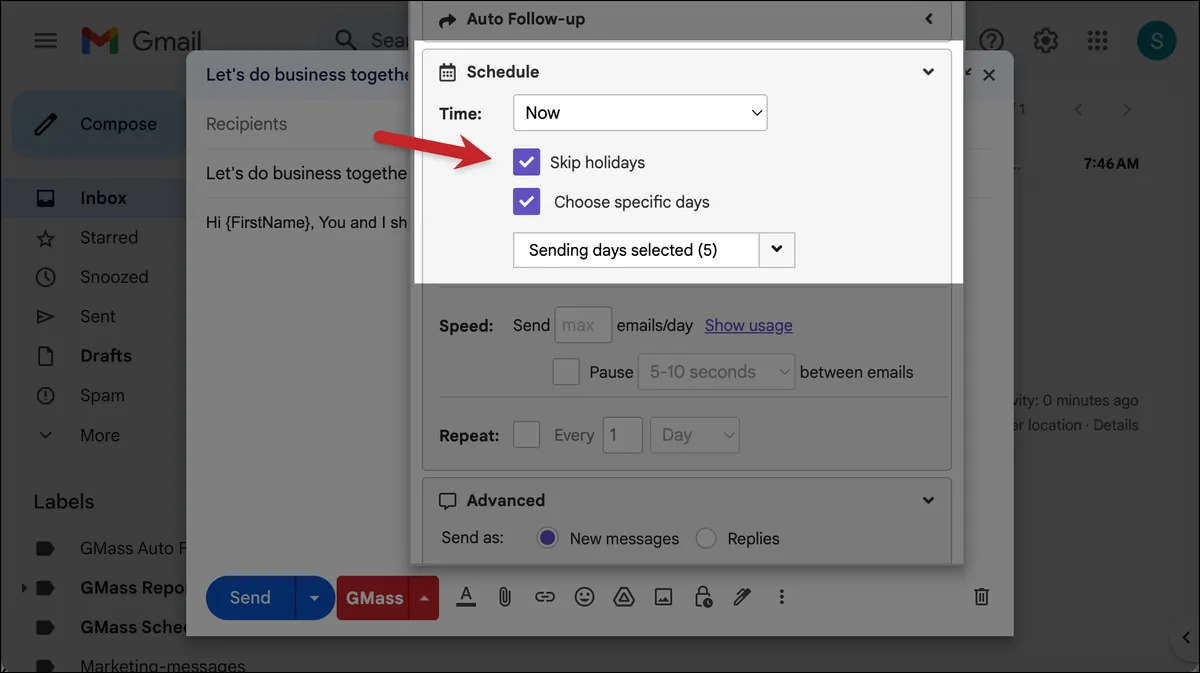Click the Sending days selected (5) box
Screen dimensions: 1200x673
636,250
